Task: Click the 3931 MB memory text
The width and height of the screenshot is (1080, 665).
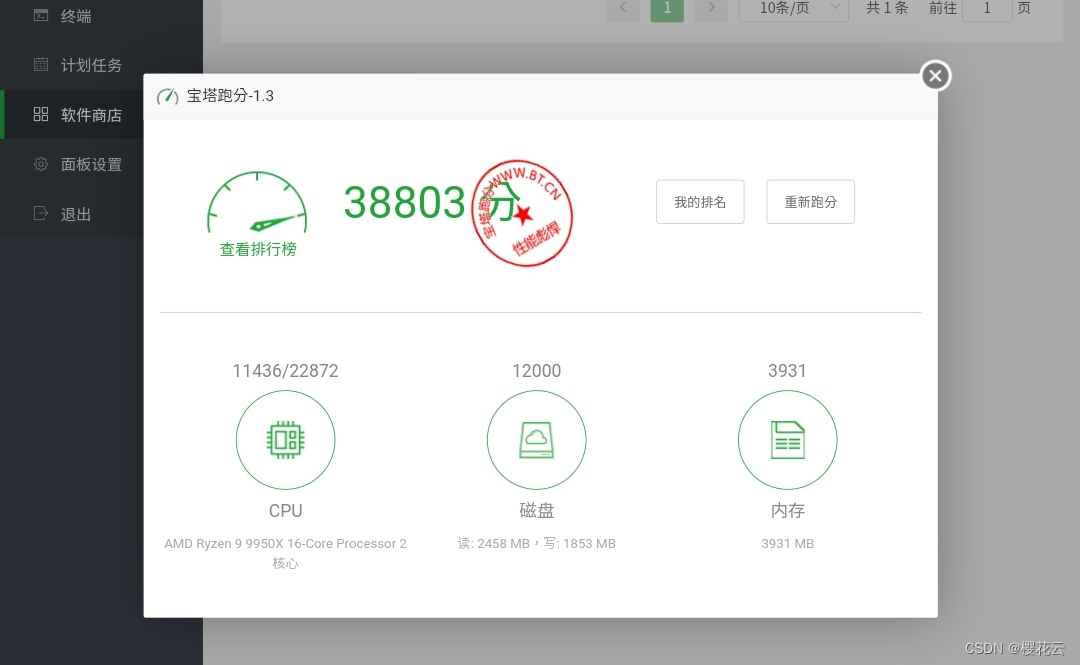Action: [787, 544]
